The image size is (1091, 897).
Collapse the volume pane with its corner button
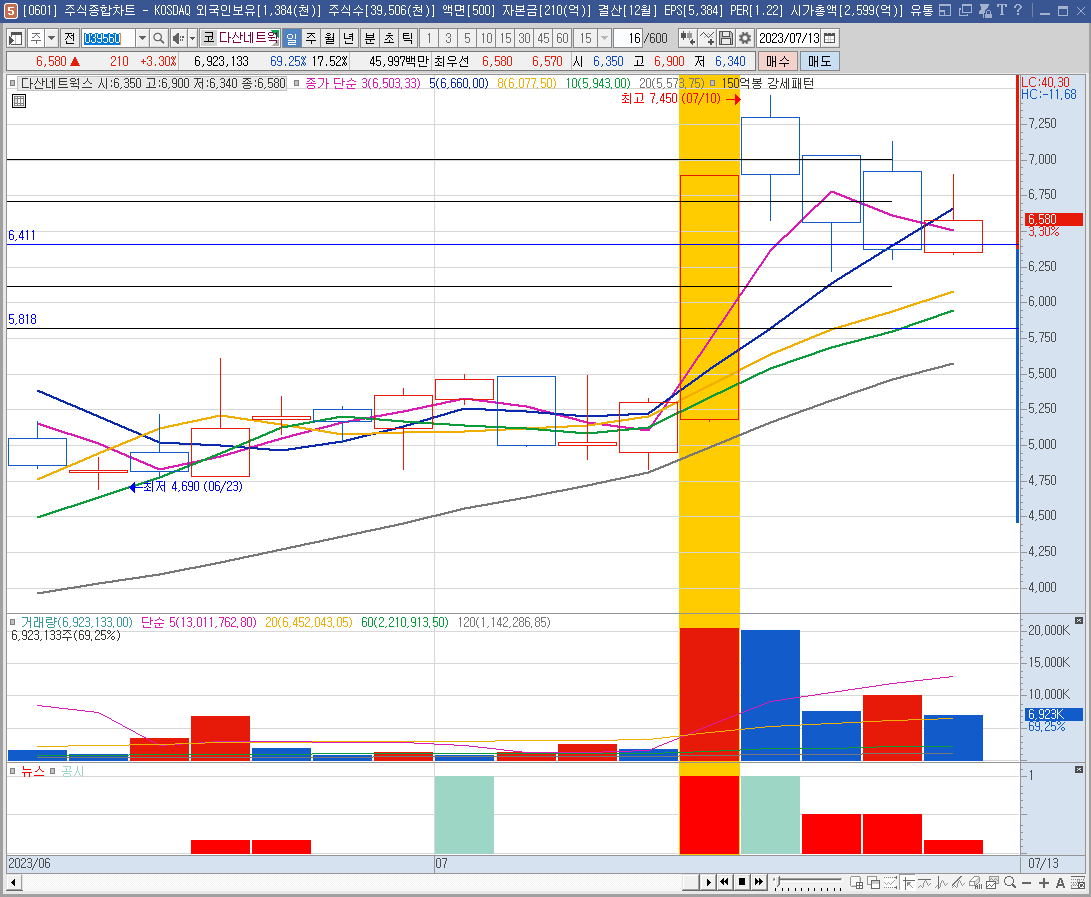(1078, 621)
